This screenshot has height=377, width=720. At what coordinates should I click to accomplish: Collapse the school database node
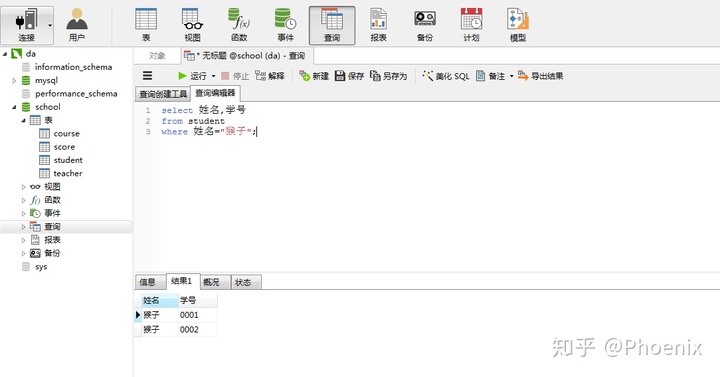point(14,107)
